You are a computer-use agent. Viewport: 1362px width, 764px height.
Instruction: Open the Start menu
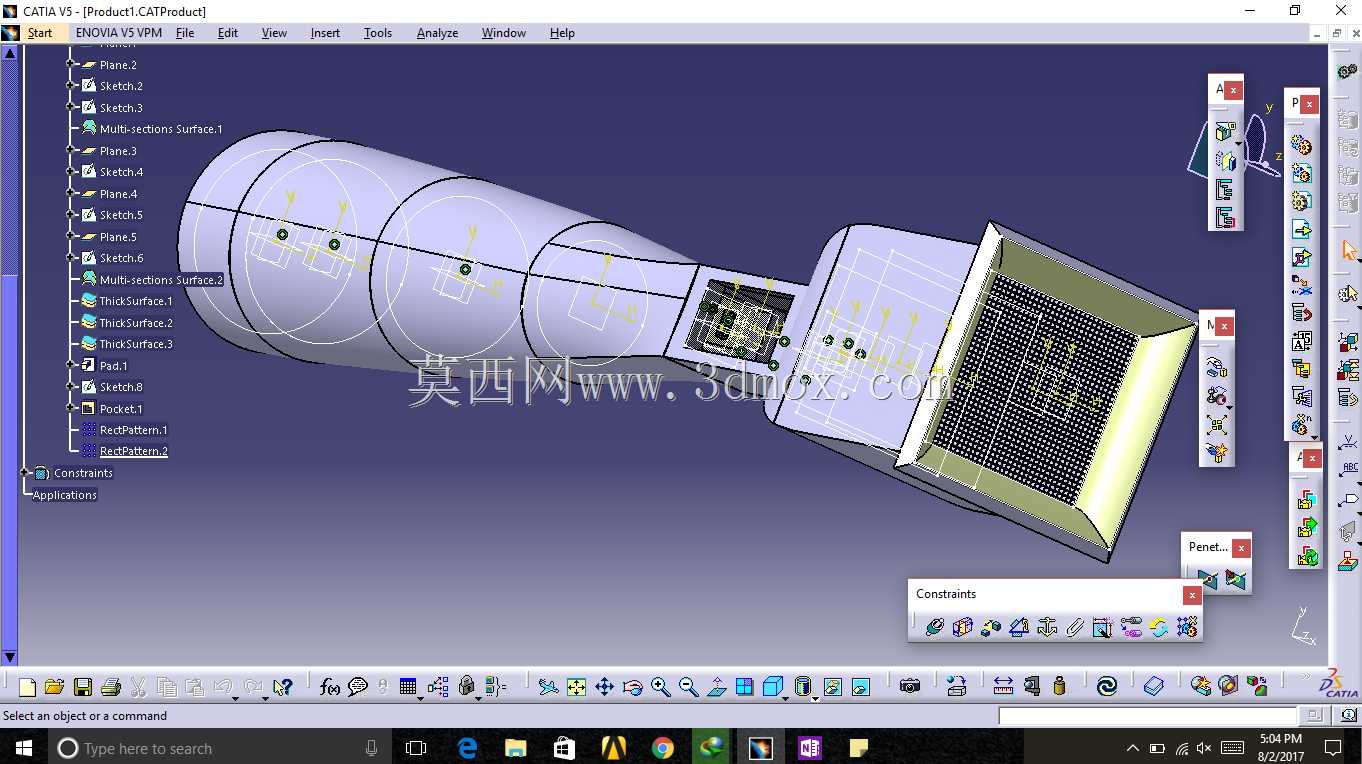point(40,33)
